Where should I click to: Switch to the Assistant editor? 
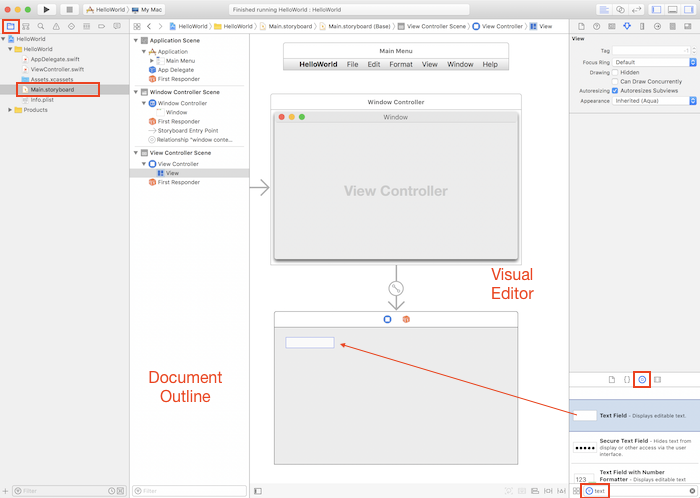pyautogui.click(x=620, y=9)
